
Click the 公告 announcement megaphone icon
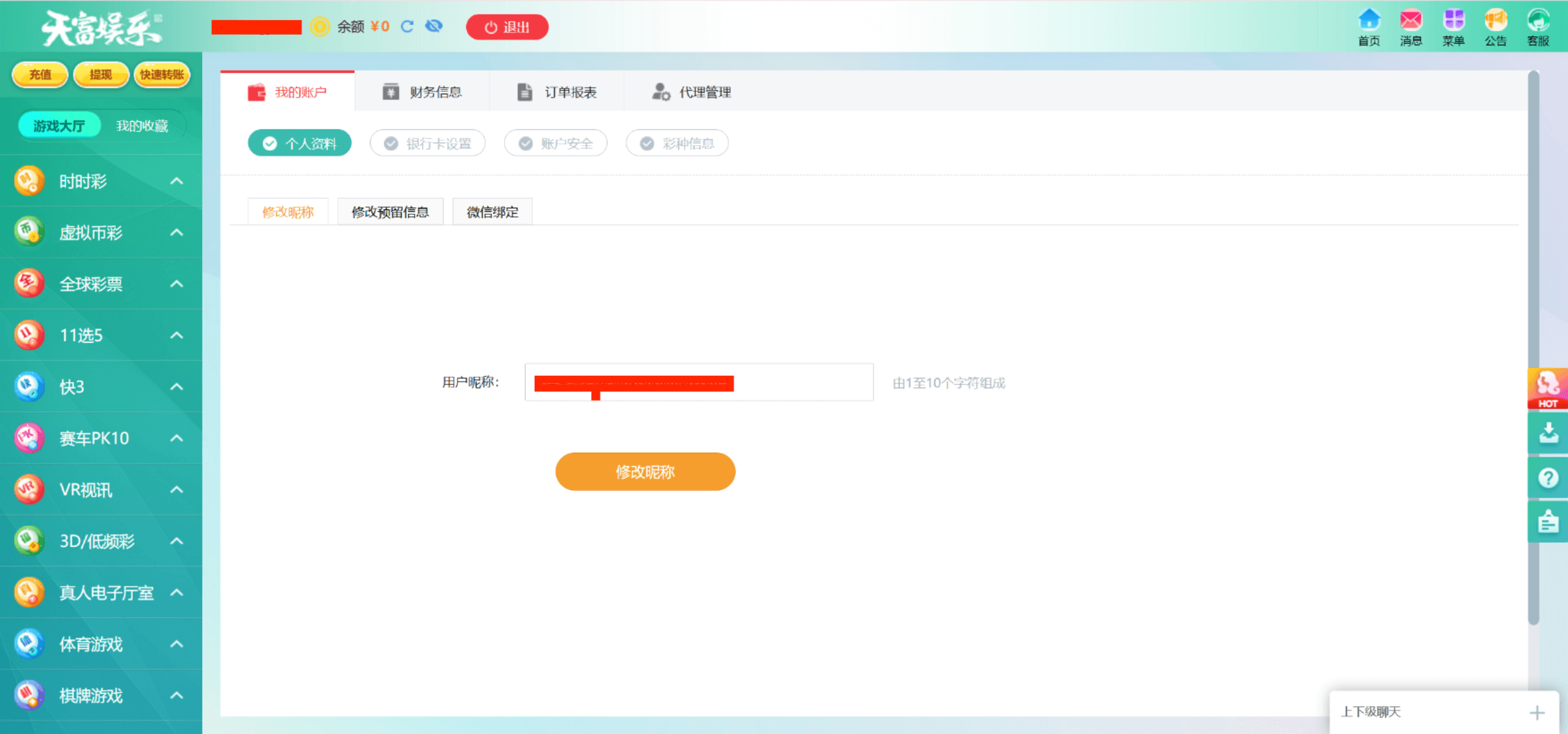tap(1495, 21)
